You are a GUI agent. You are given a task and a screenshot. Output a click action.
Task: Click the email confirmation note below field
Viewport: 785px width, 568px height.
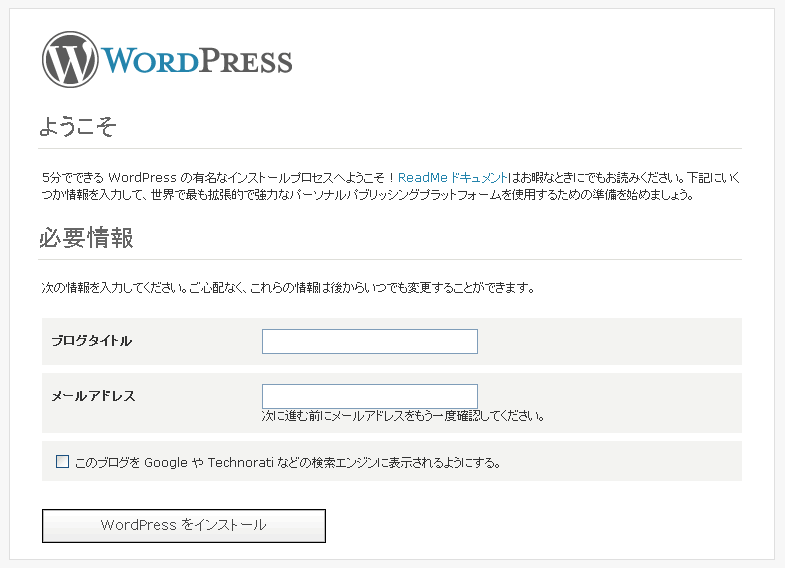(x=403, y=416)
